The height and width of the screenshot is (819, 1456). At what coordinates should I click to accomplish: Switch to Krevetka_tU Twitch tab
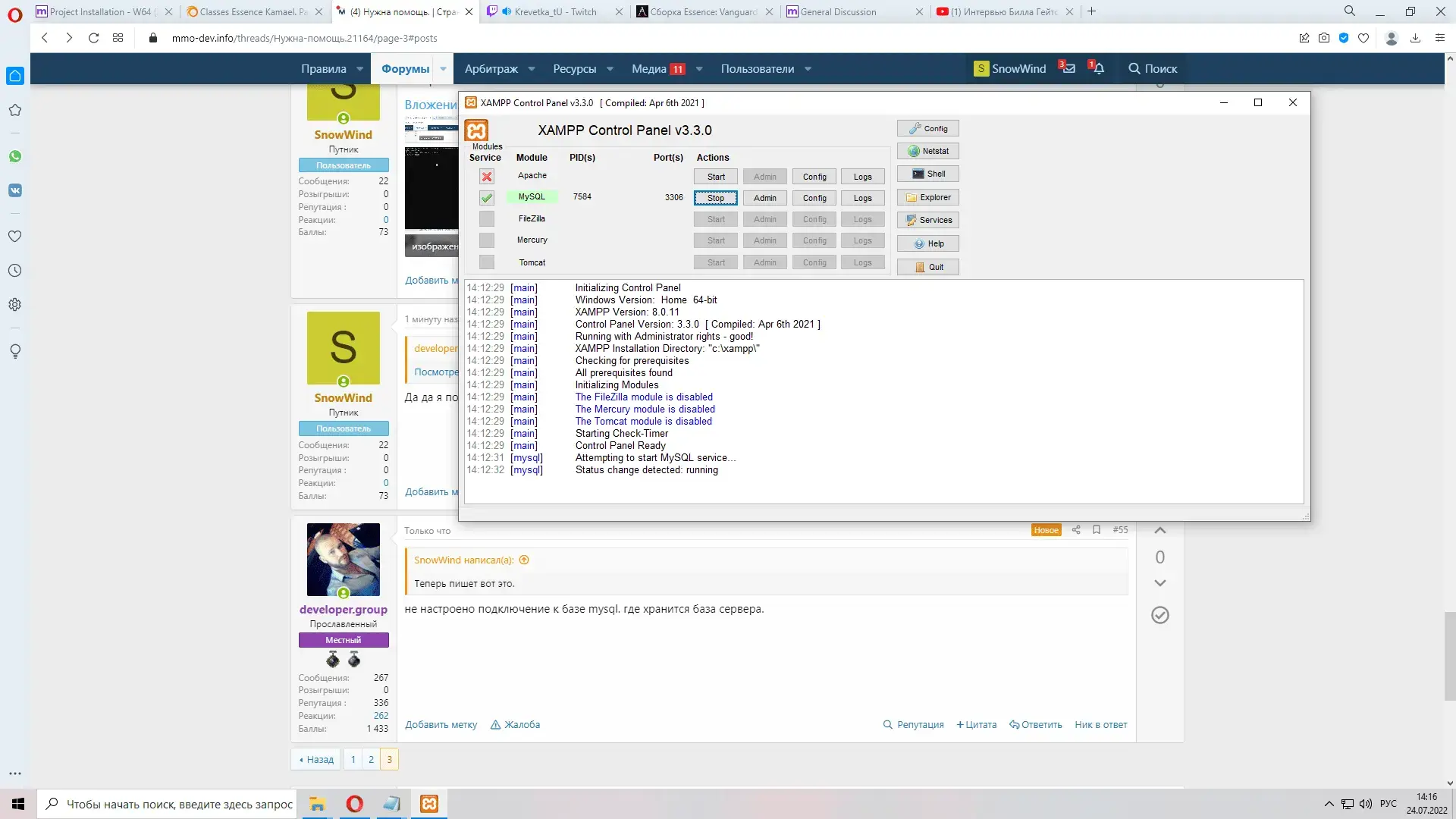pos(556,11)
